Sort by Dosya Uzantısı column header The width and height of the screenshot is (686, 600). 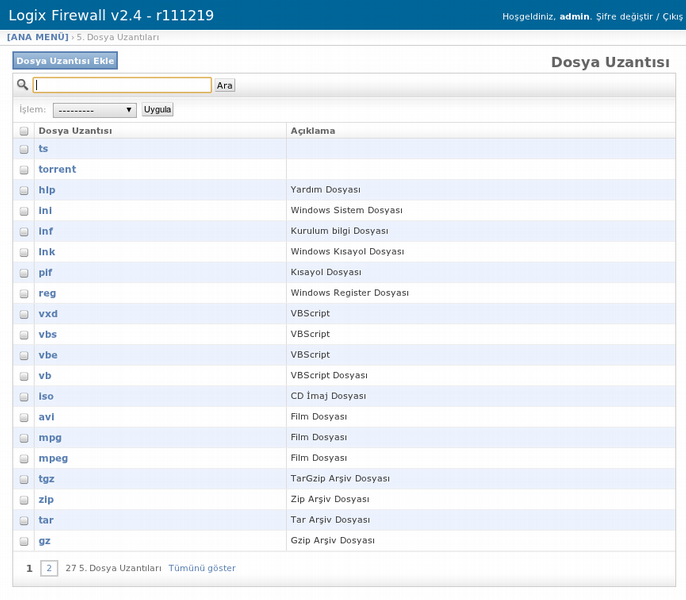tap(75, 131)
